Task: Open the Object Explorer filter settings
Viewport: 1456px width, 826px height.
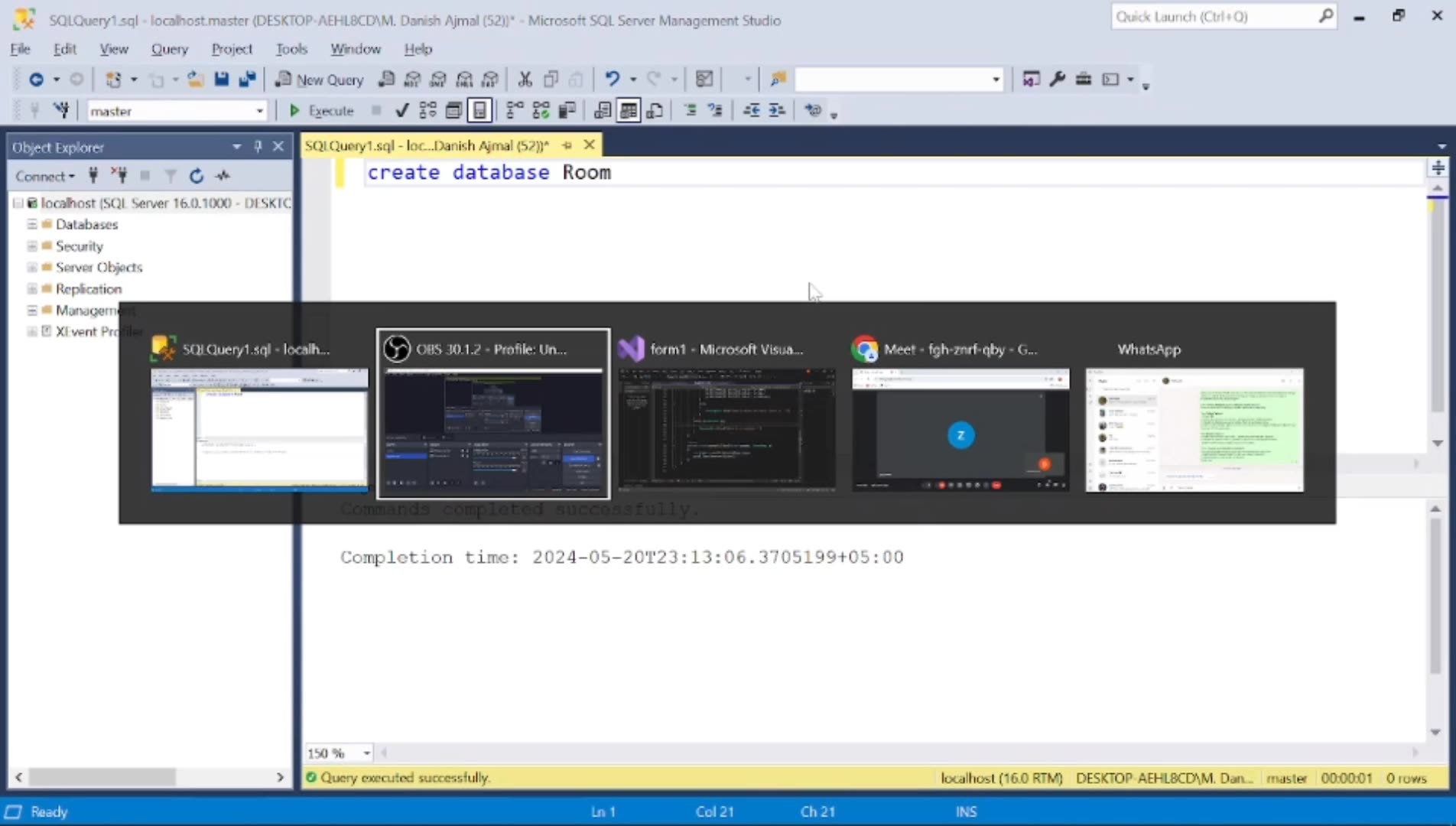Action: [171, 176]
